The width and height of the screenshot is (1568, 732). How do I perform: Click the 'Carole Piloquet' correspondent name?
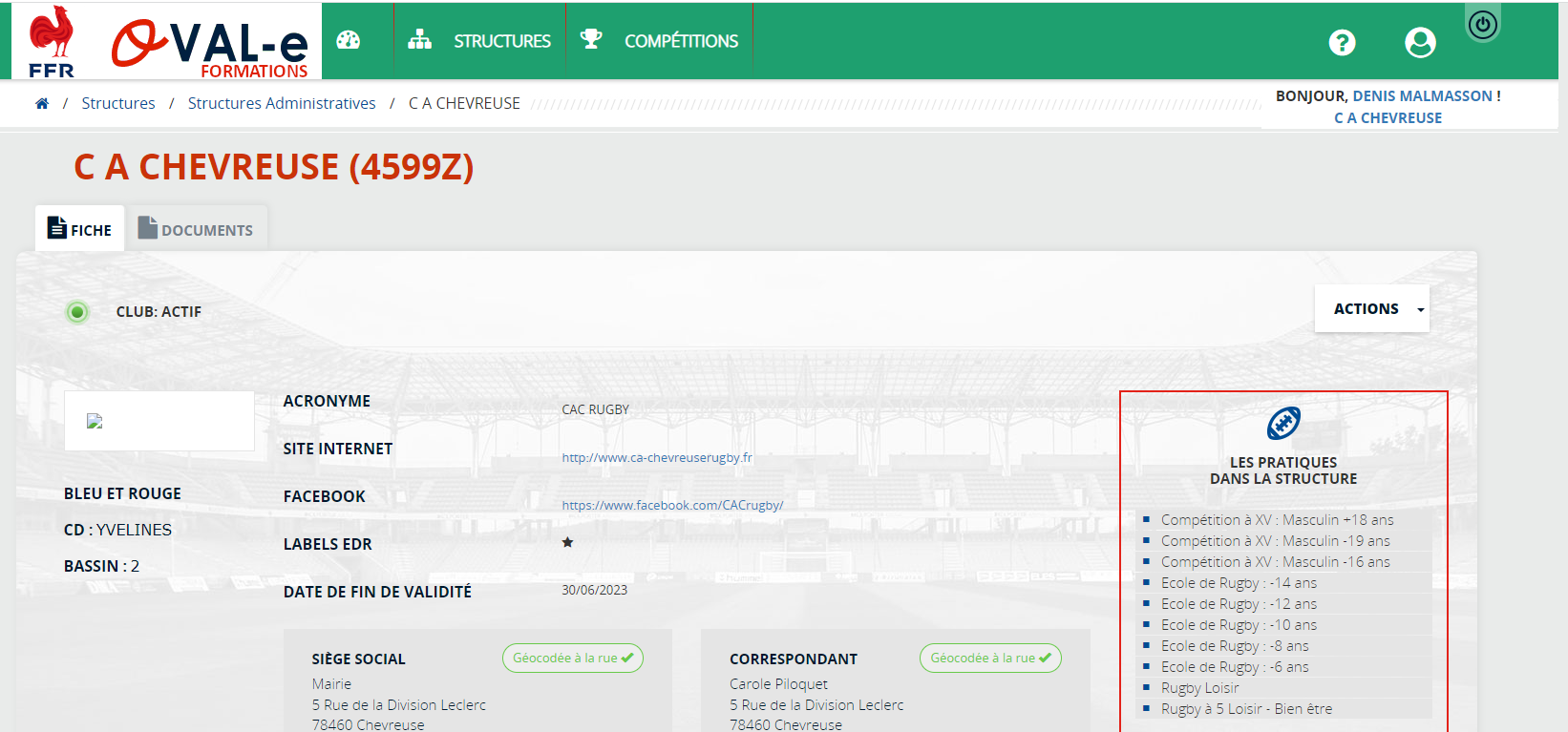pyautogui.click(x=778, y=684)
